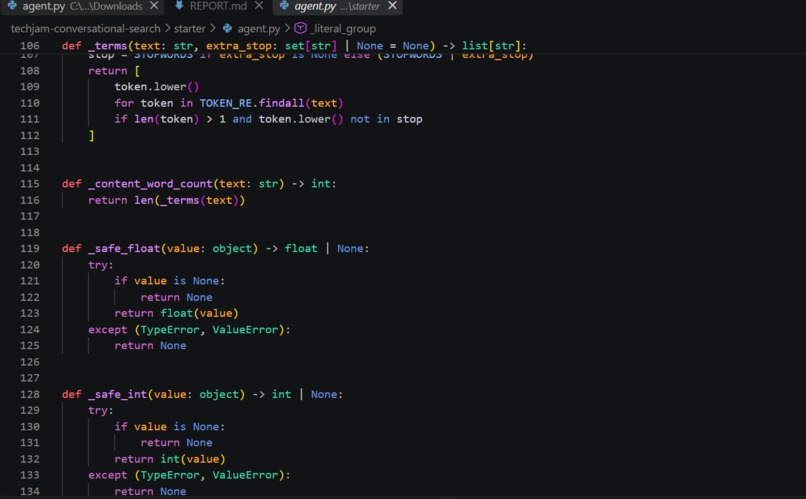Click 'try:' on line 120
The image size is (806, 499).
click(x=101, y=265)
